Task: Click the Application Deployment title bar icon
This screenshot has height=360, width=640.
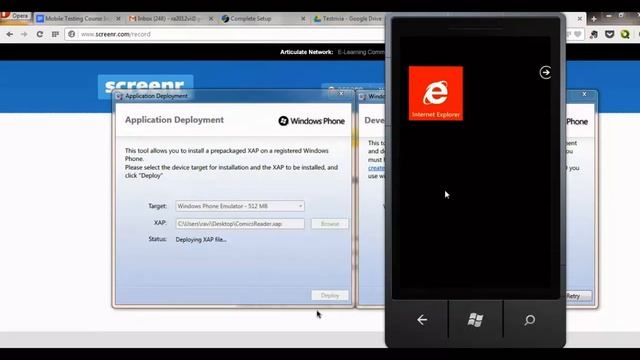Action: click(x=120, y=96)
